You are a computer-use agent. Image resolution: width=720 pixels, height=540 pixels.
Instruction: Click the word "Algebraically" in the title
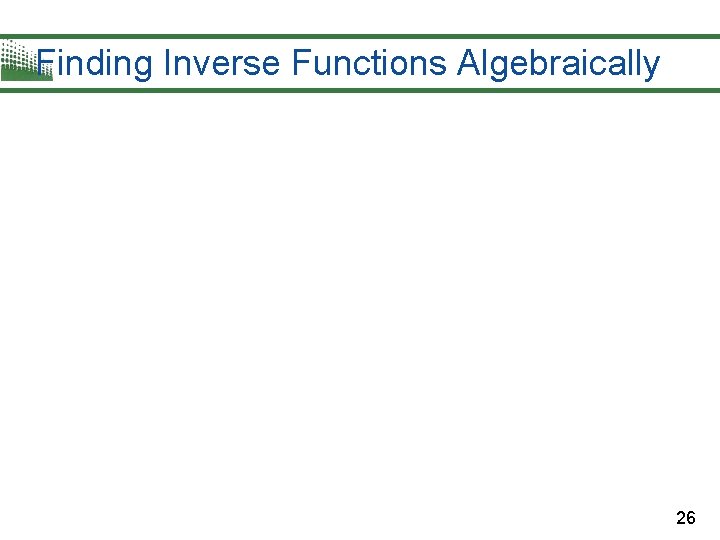pos(558,64)
